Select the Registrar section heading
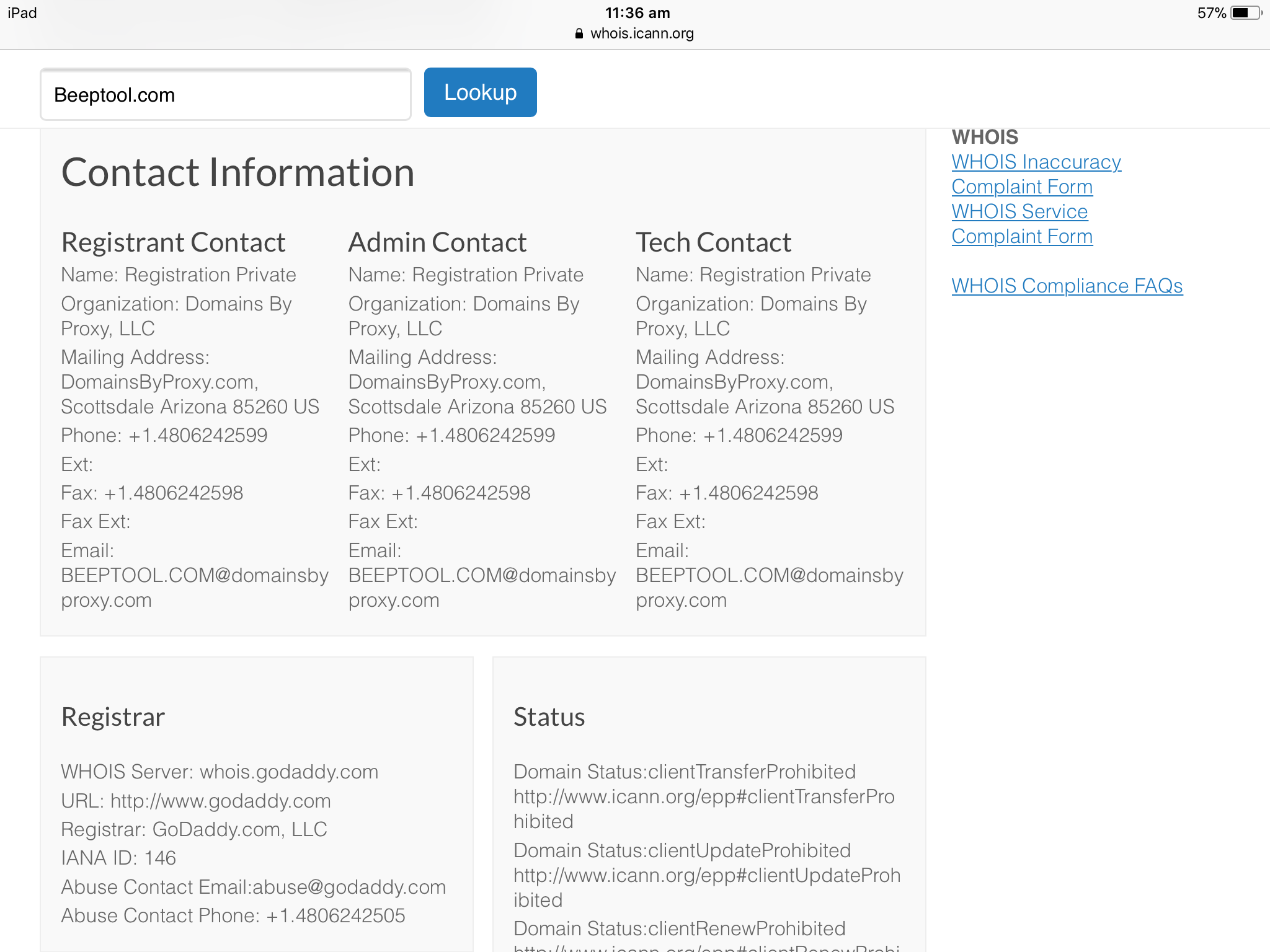This screenshot has width=1270, height=952. [x=113, y=717]
